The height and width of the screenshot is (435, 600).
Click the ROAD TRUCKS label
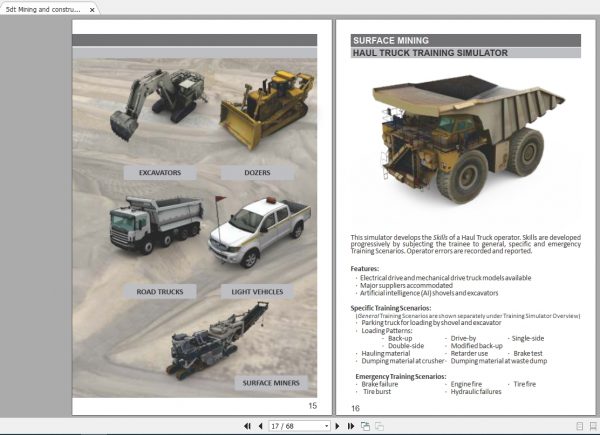click(x=160, y=292)
